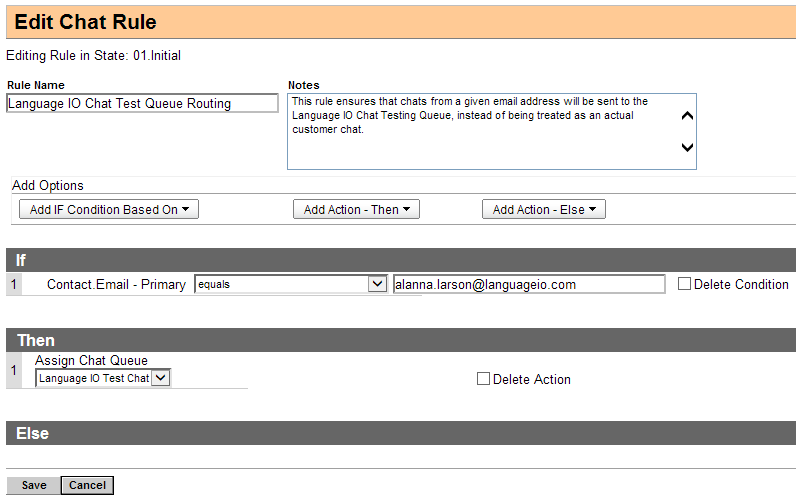This screenshot has width=796, height=500.
Task: Click the Contact.Email - Primary label
Action: 116,284
